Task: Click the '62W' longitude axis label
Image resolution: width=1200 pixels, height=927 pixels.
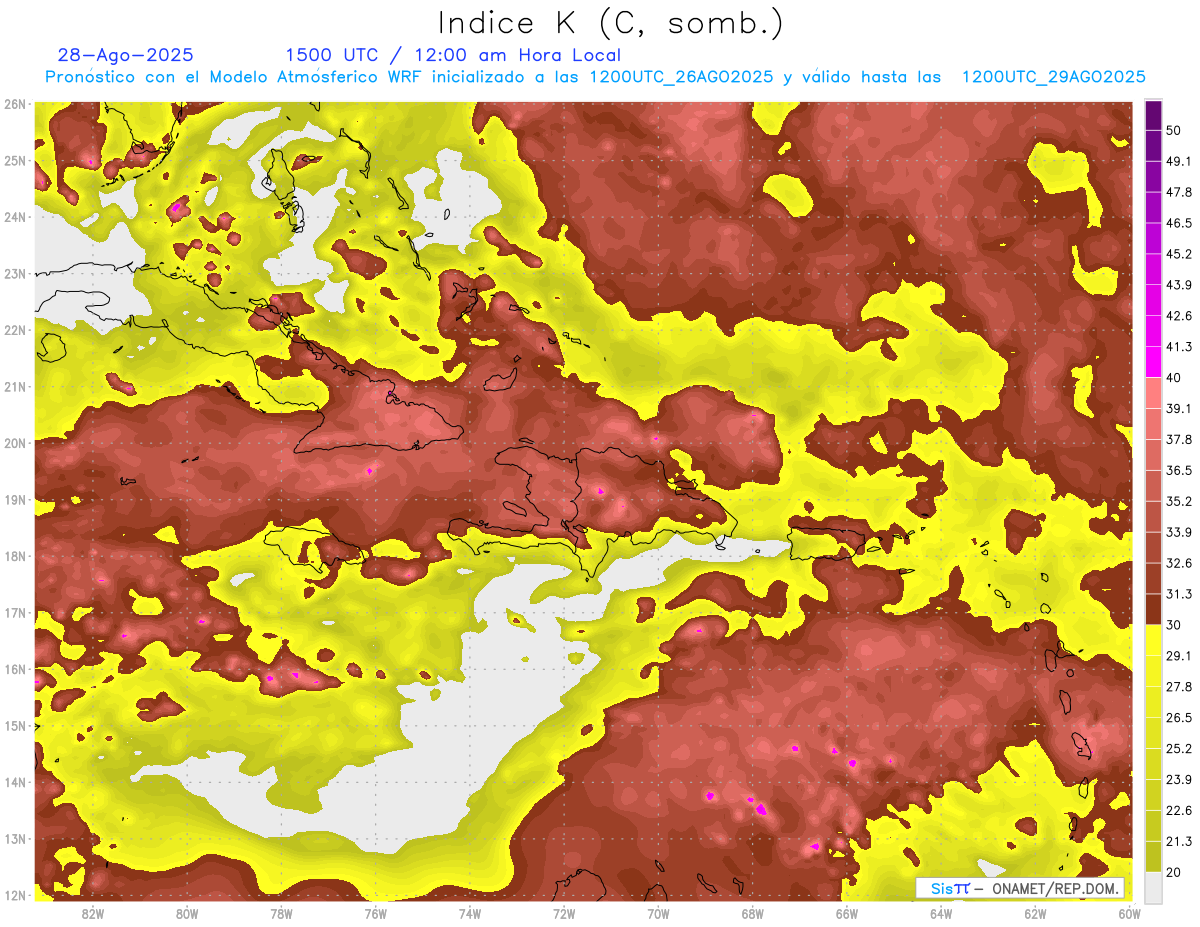Action: [1035, 913]
